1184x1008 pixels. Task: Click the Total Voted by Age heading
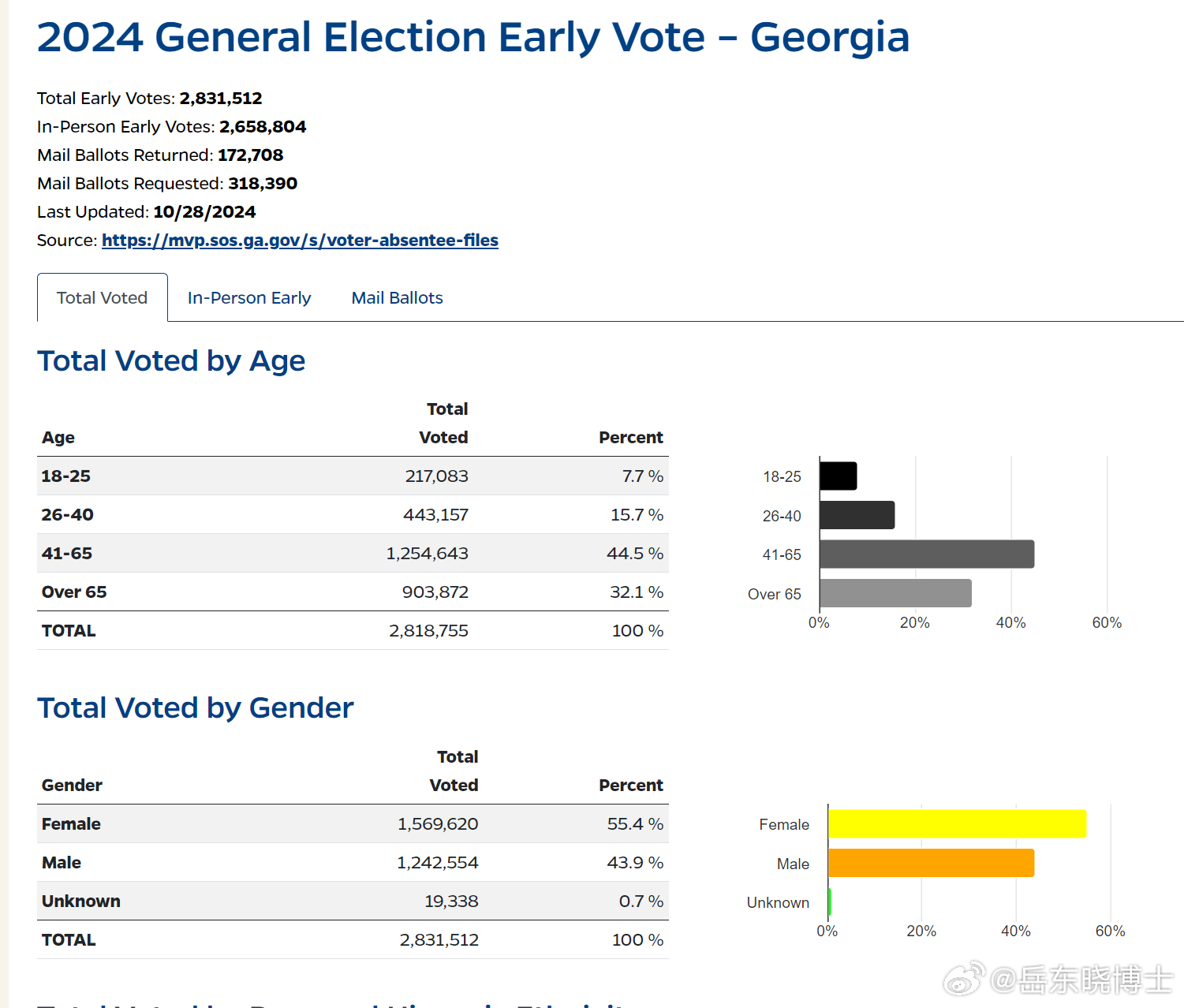(171, 361)
